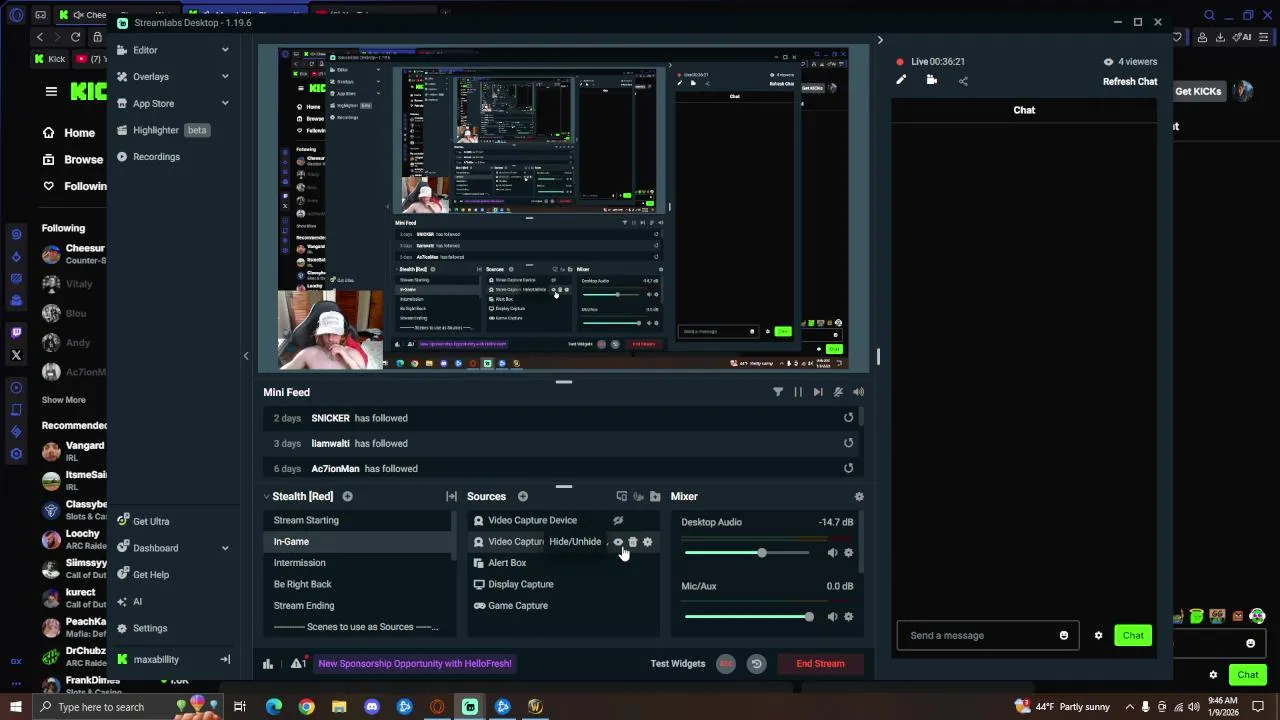Edit stream info with pencil icon
This screenshot has height=720, width=1280.
pyautogui.click(x=901, y=80)
